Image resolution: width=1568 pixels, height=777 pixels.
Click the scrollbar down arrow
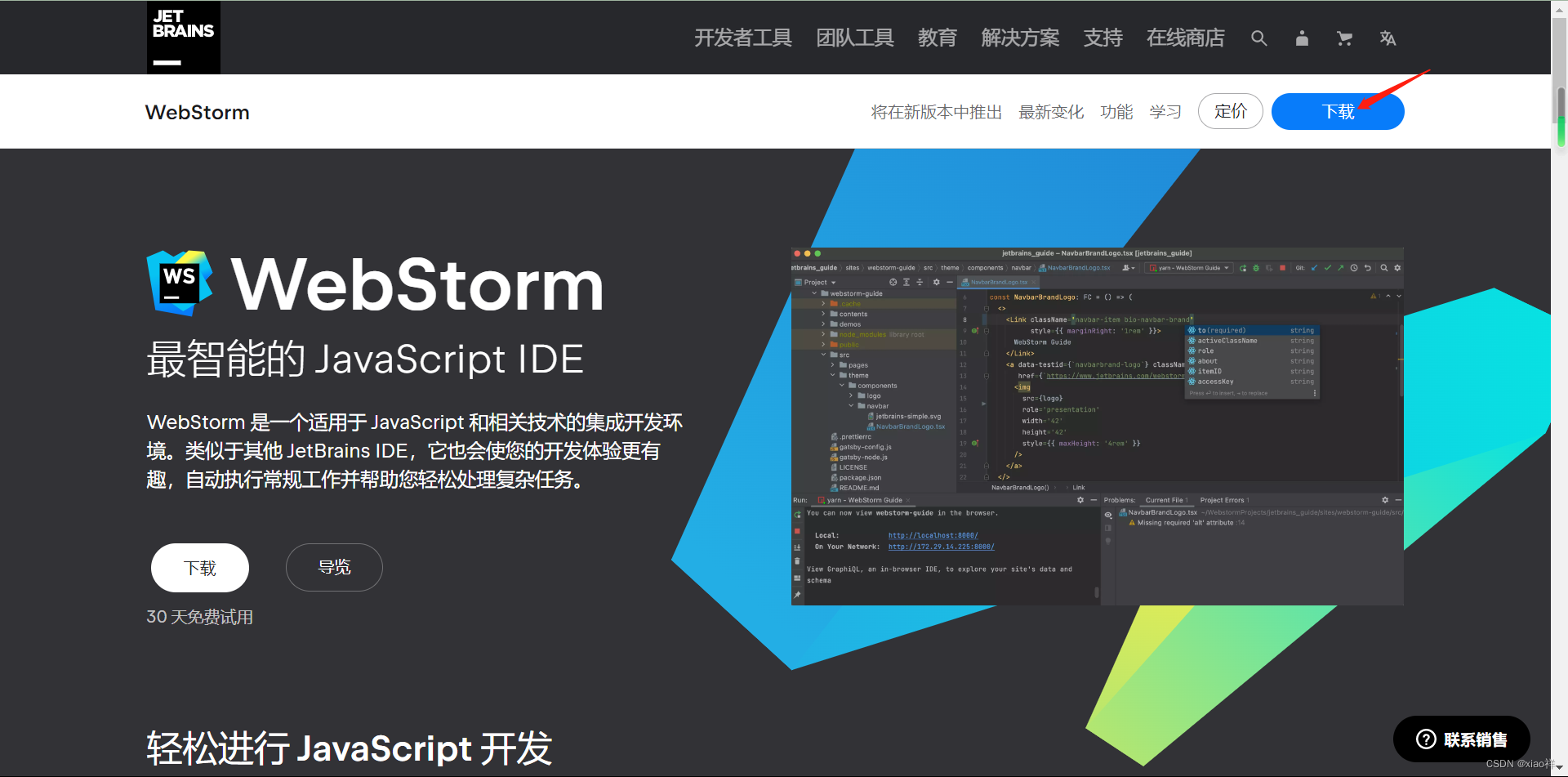[x=1561, y=769]
